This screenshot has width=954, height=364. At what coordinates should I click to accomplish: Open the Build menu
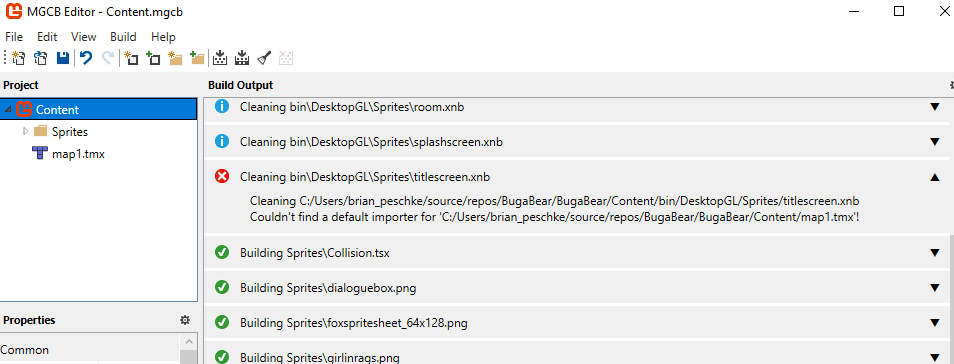coord(124,37)
